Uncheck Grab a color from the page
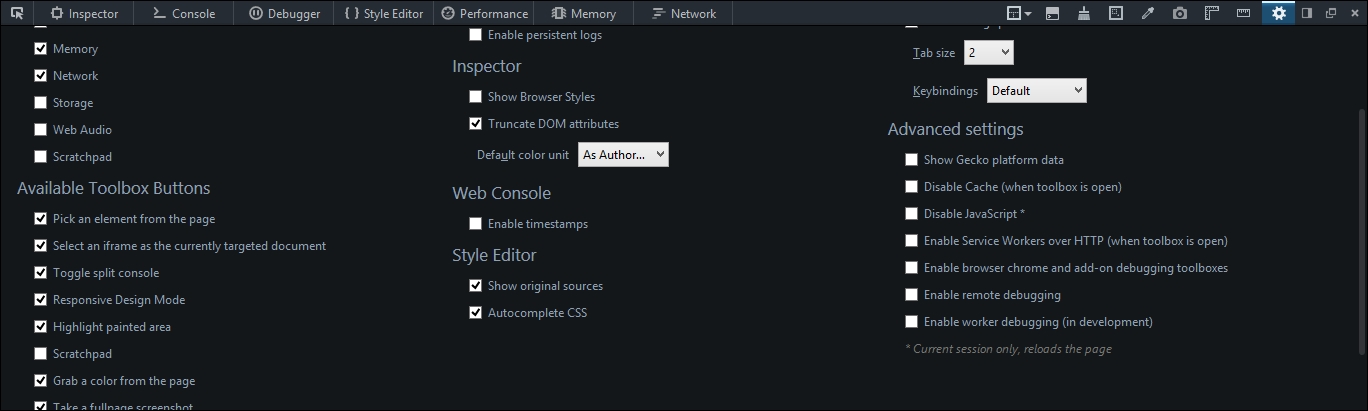This screenshot has height=411, width=1368. [x=40, y=380]
